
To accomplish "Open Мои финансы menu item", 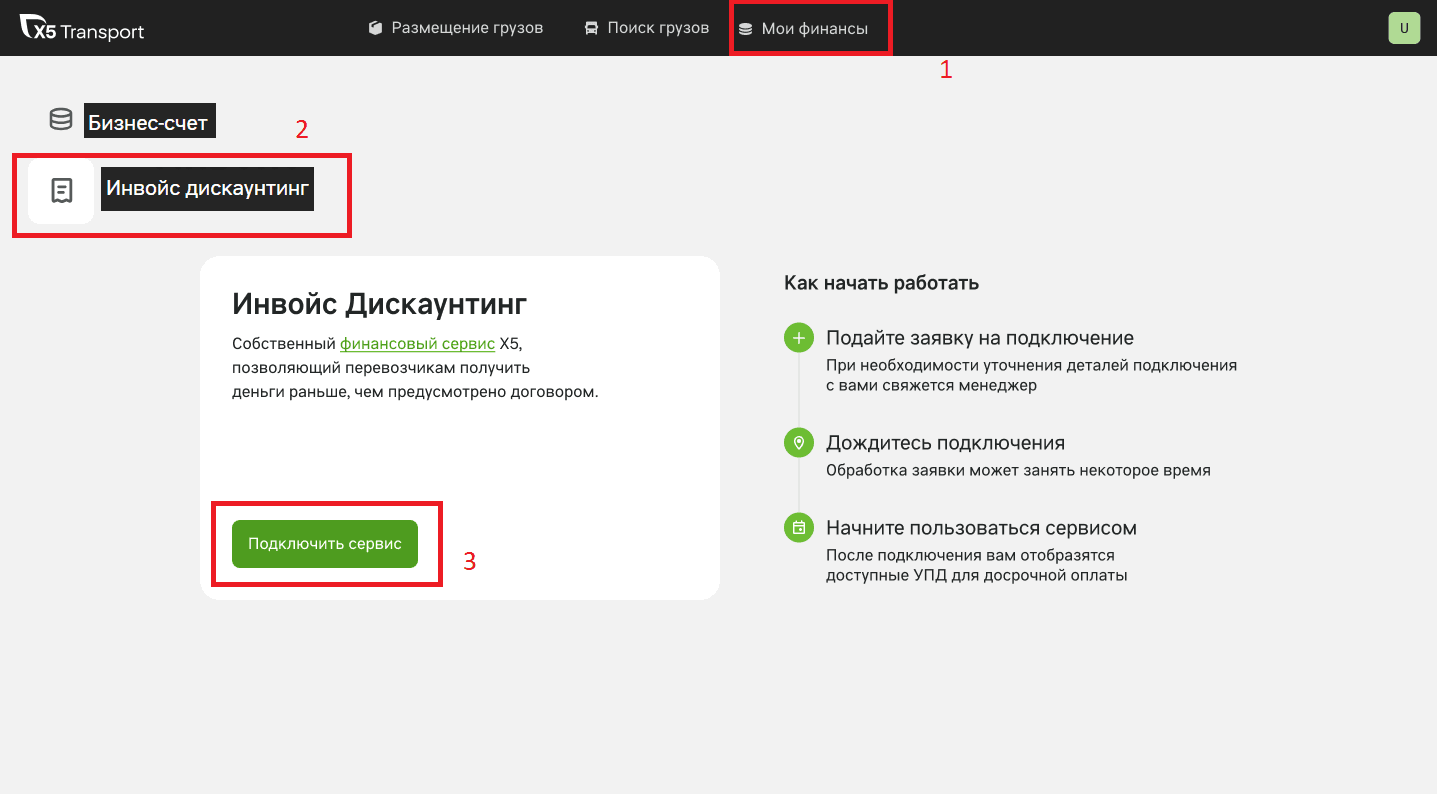I will 803,29.
